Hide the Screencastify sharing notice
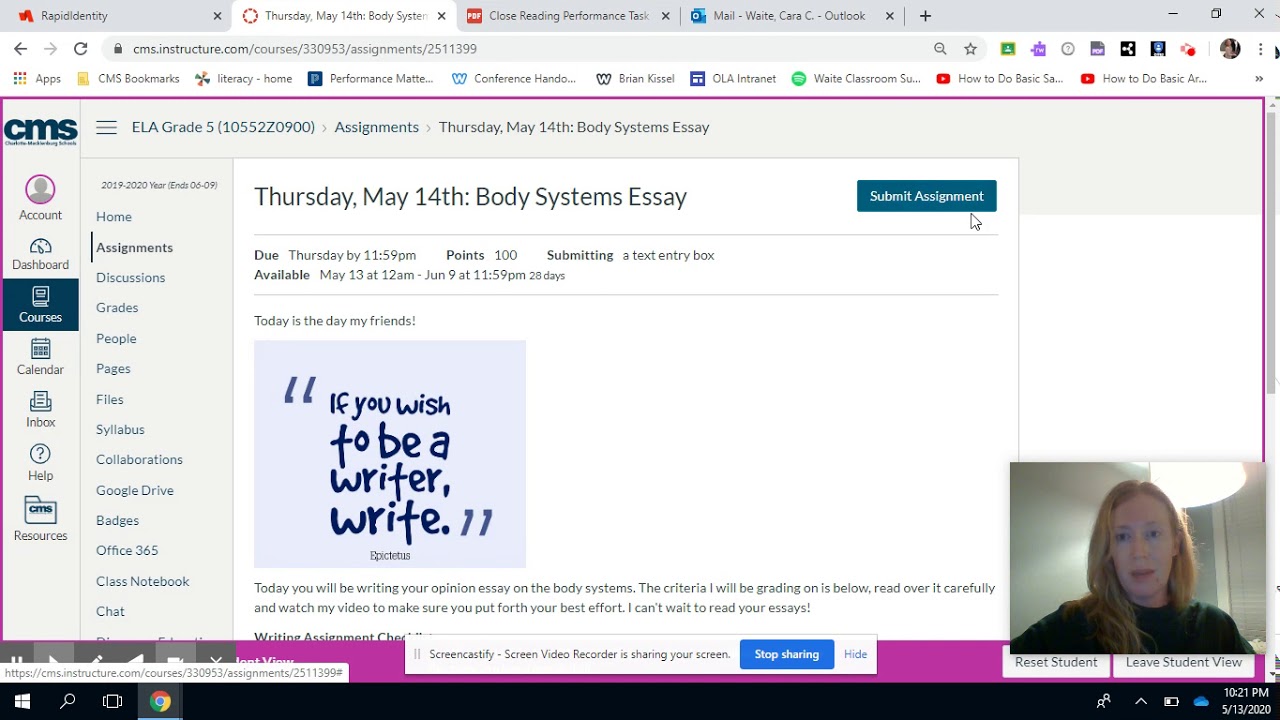The height and width of the screenshot is (720, 1280). pos(855,654)
